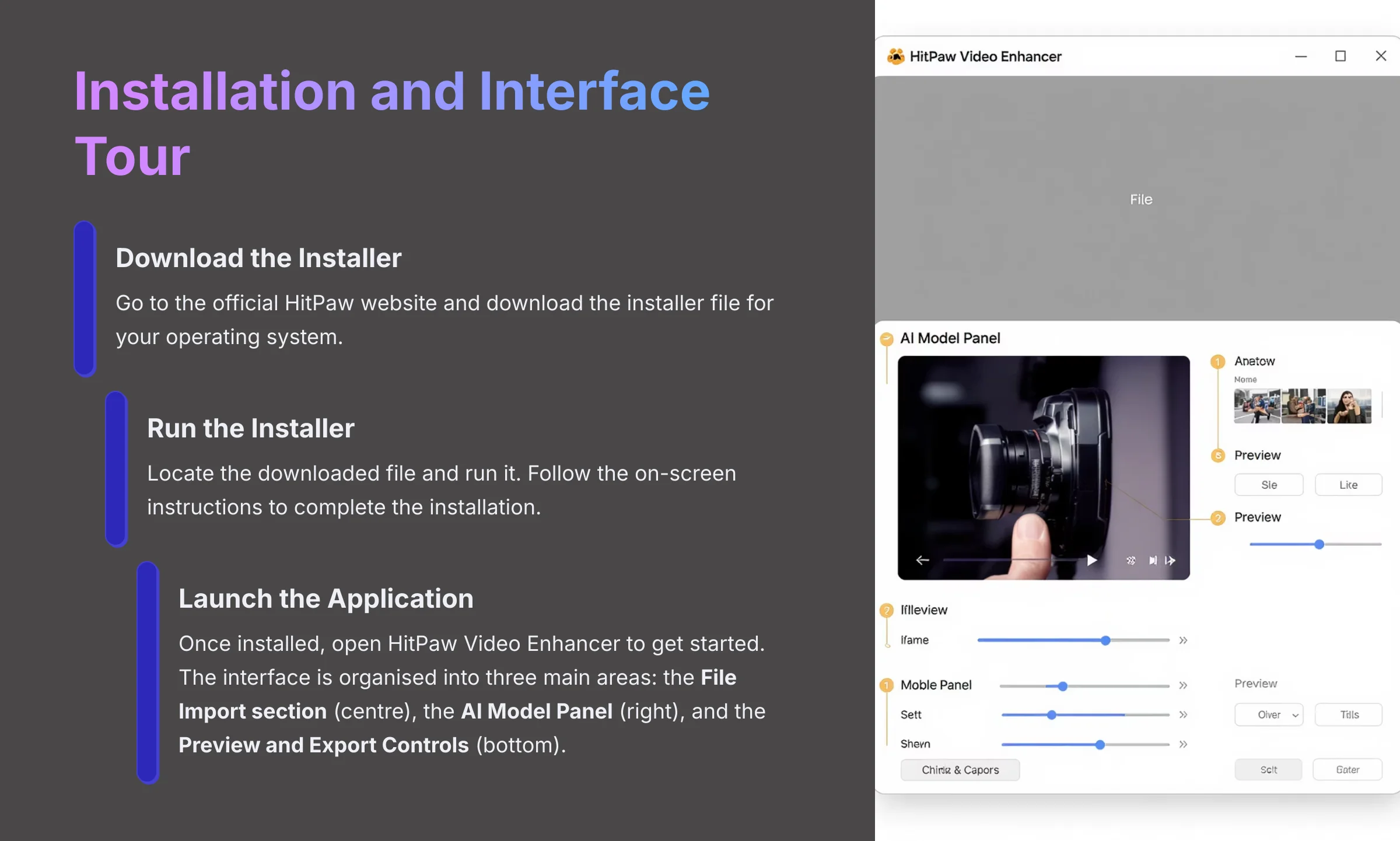
Task: Expand the double chevron beside Moble Panel slider
Action: 1183,685
